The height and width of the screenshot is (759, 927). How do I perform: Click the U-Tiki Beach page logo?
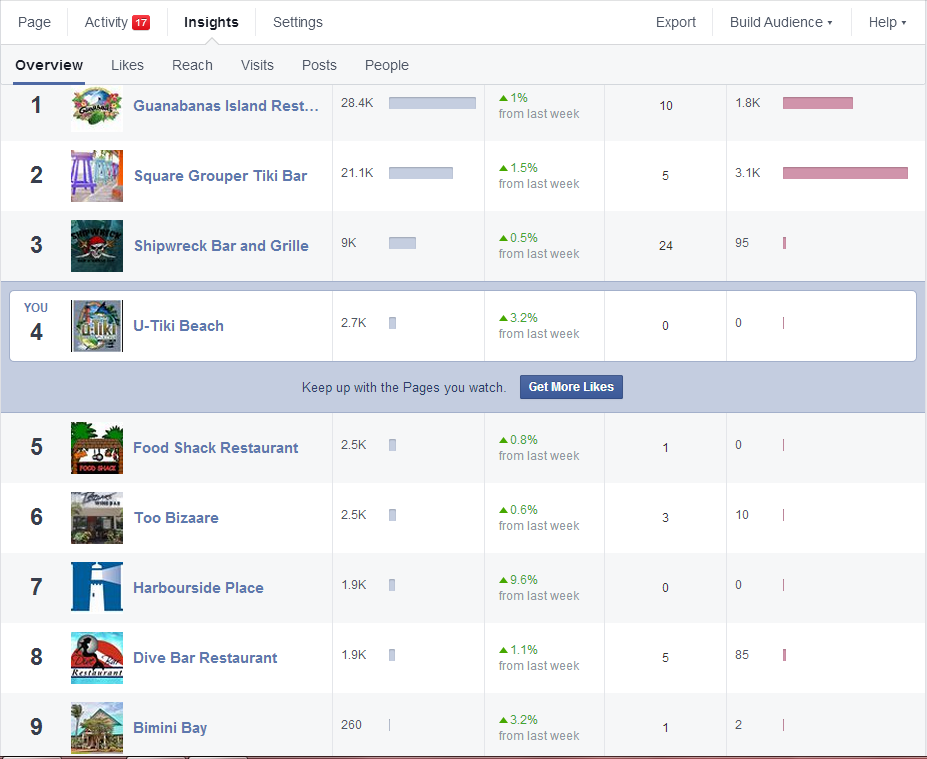coord(97,326)
